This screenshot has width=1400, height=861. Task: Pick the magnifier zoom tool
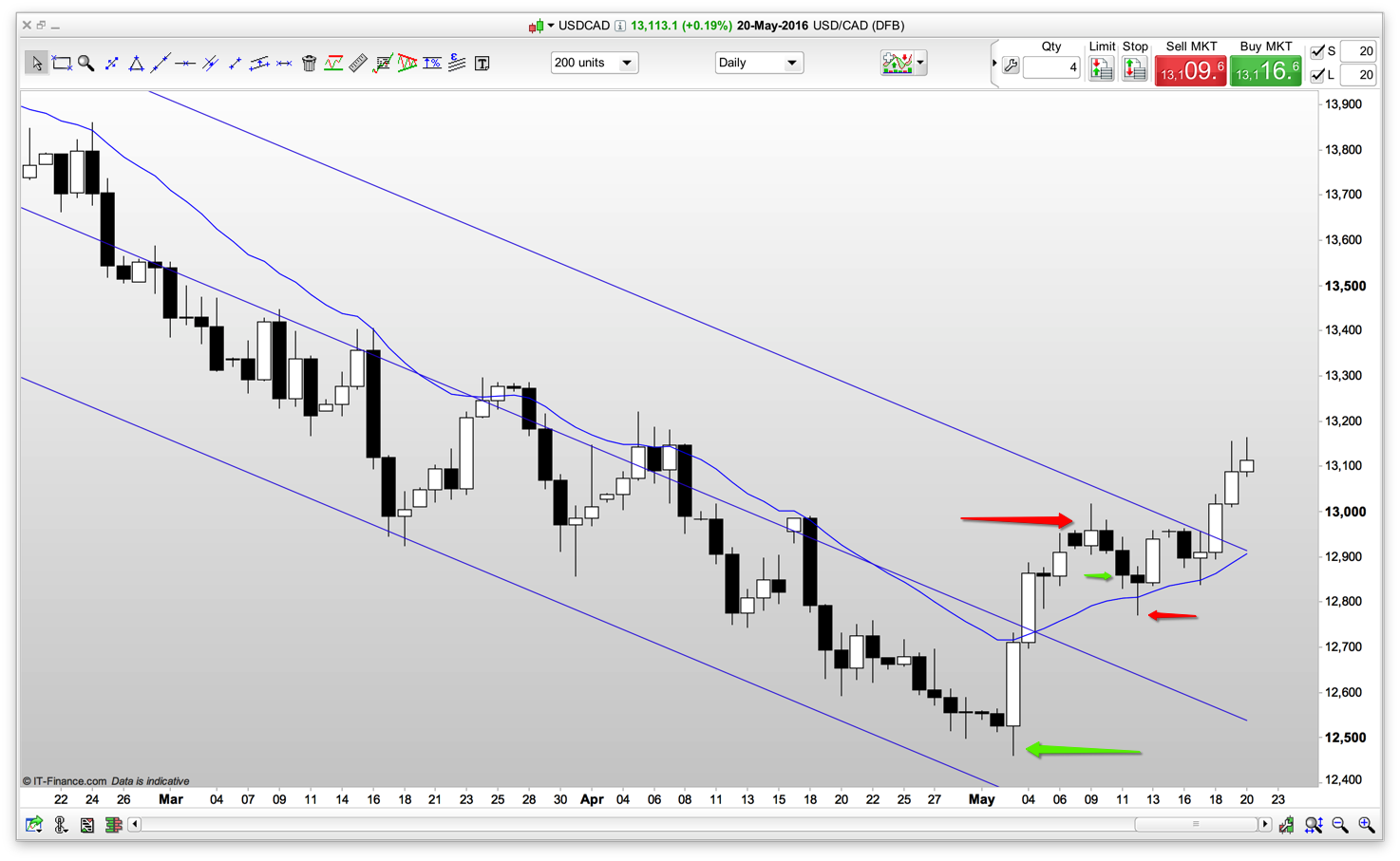tap(86, 64)
